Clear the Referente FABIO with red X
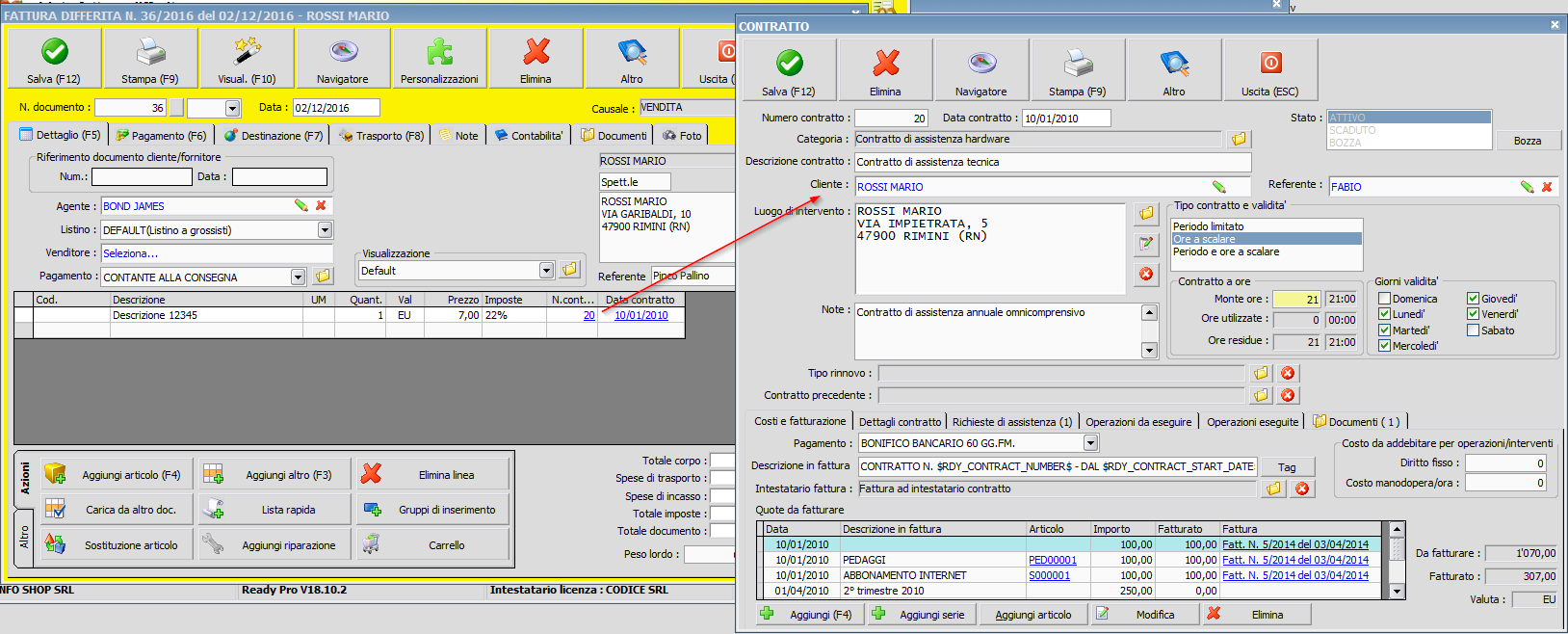1568x634 pixels. point(1547,187)
